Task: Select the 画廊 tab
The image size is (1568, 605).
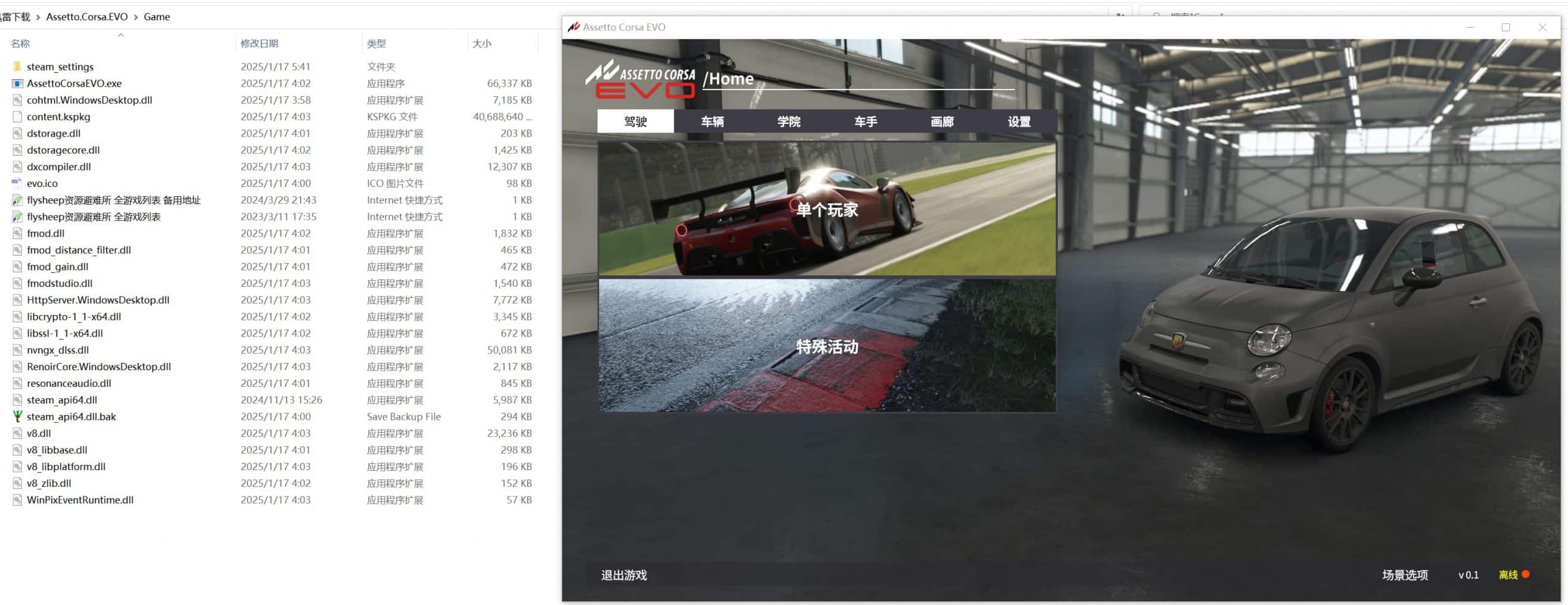Action: tap(941, 121)
